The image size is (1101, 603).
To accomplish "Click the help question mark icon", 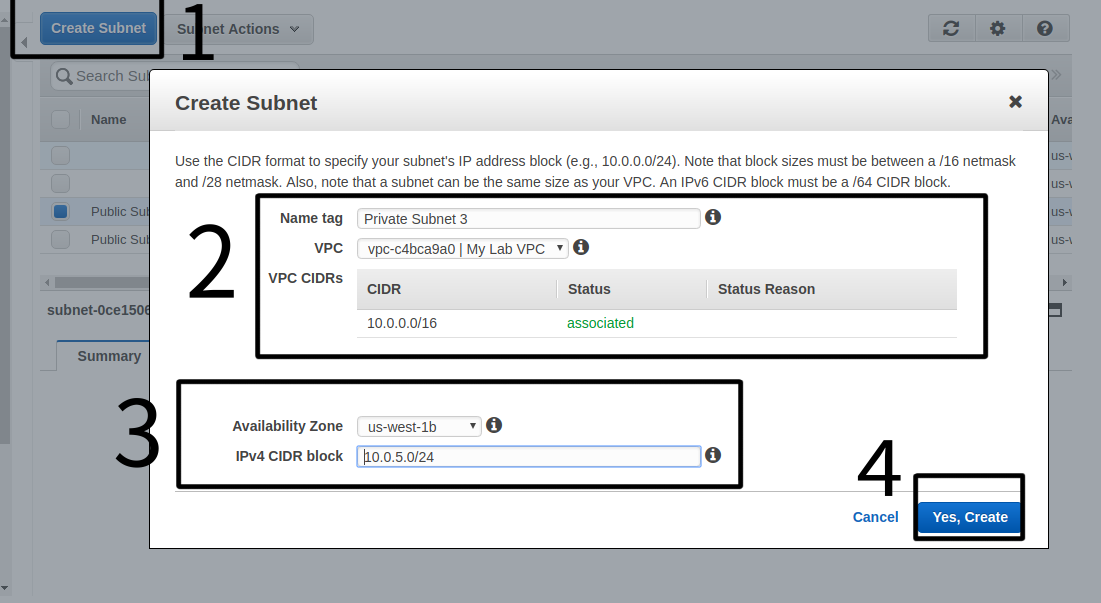I will pyautogui.click(x=1045, y=29).
